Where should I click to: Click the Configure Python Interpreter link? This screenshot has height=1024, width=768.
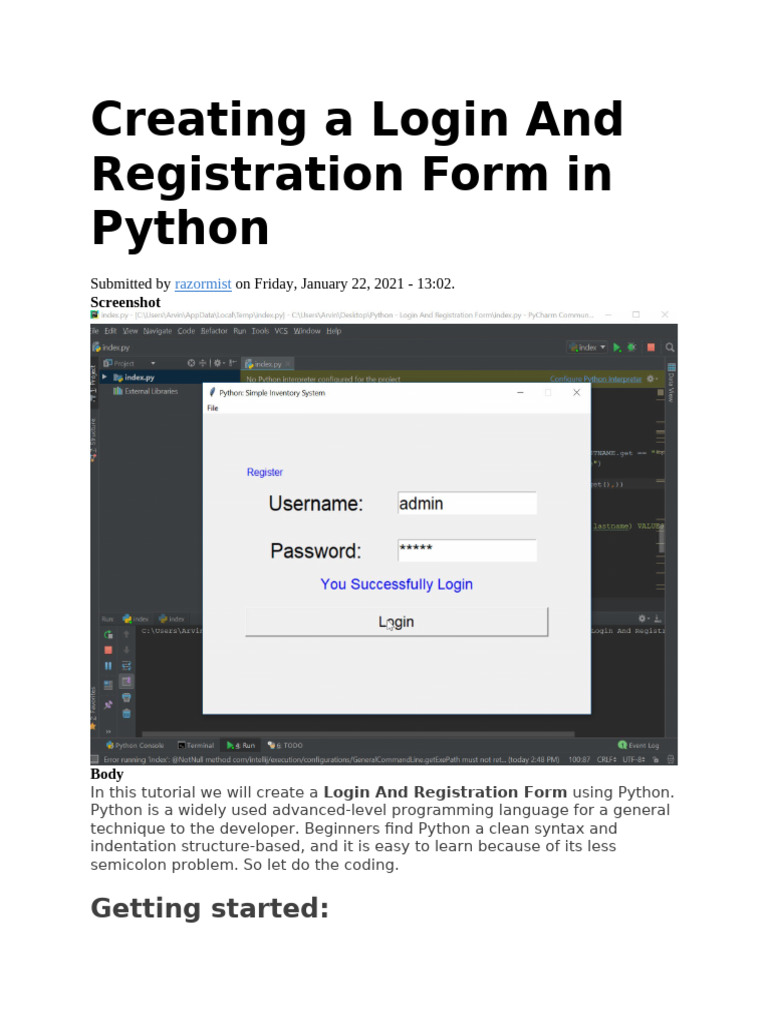click(x=596, y=379)
